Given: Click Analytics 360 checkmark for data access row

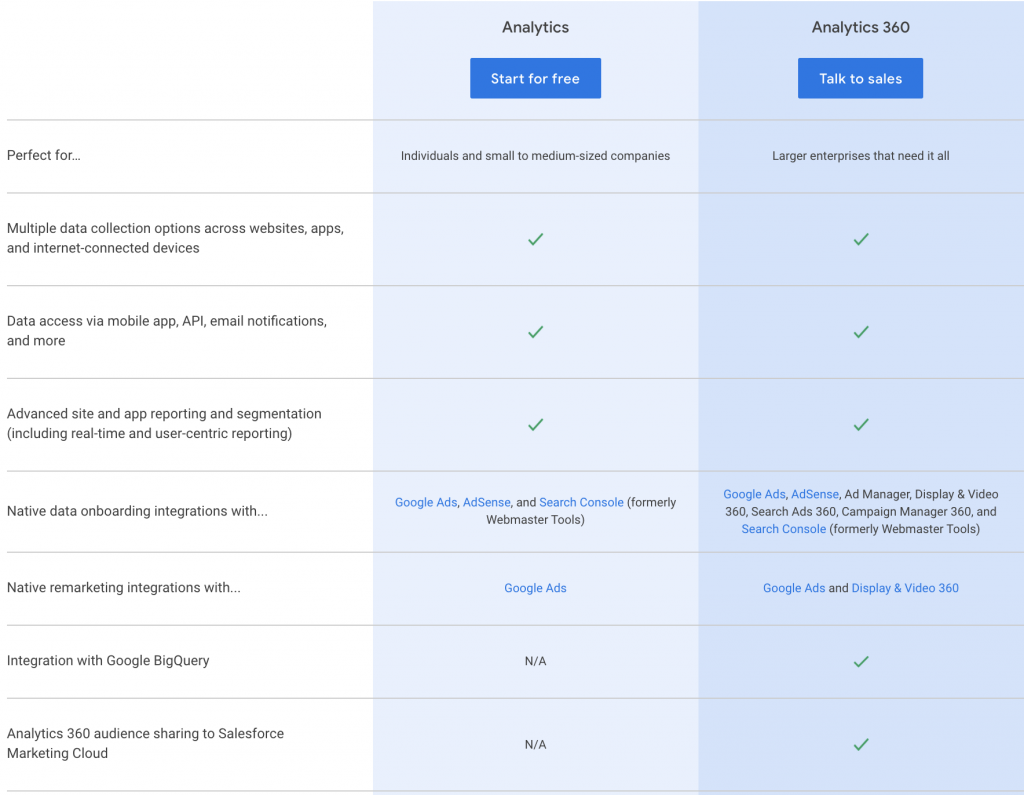Looking at the screenshot, I should click(860, 332).
